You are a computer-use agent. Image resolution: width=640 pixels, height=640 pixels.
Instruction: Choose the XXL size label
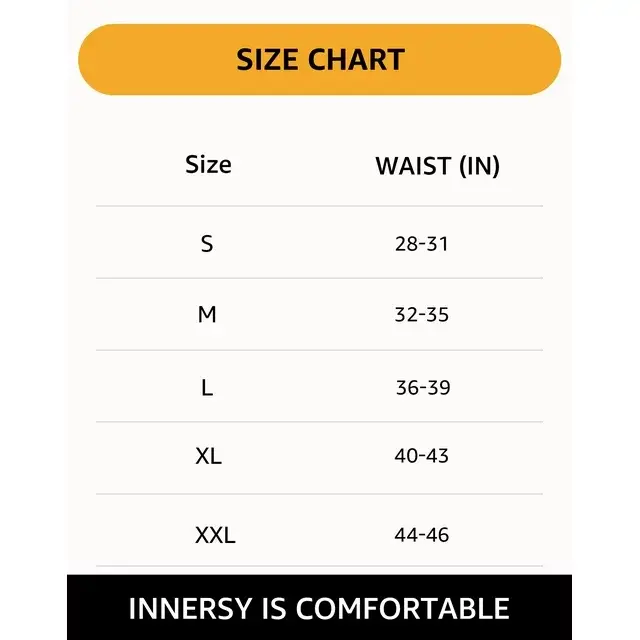tap(215, 535)
